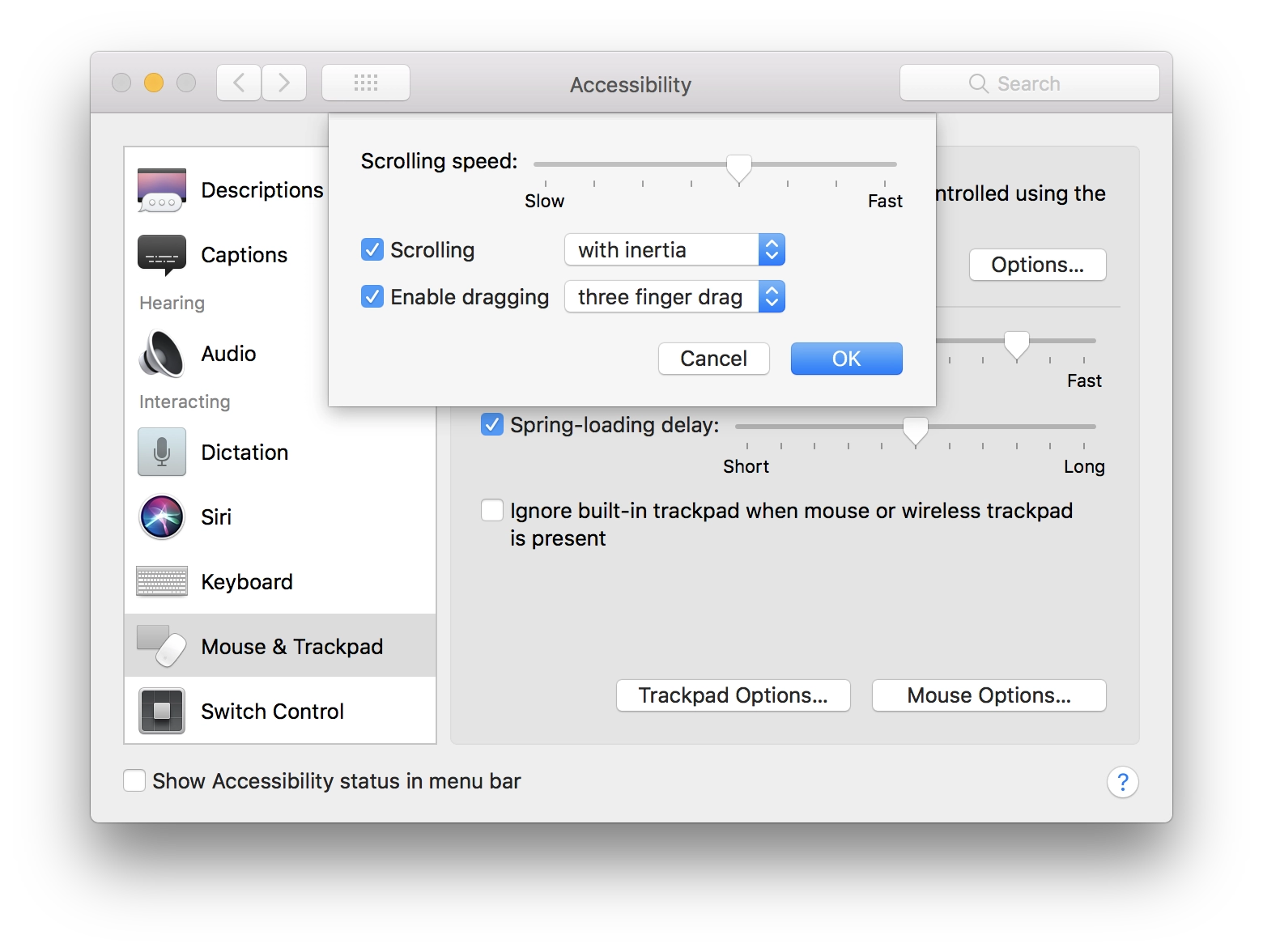
Task: Select the Keyboard icon
Action: (x=162, y=581)
